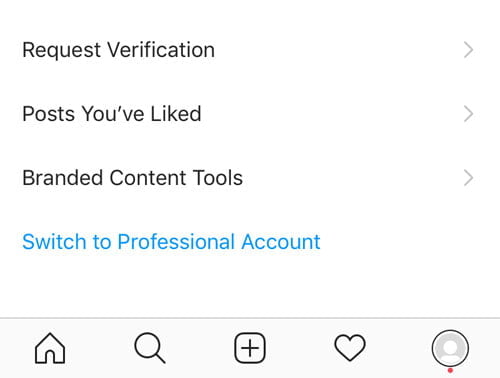Open Activity via the heart icon
Screen dimensions: 500x378
(350, 348)
